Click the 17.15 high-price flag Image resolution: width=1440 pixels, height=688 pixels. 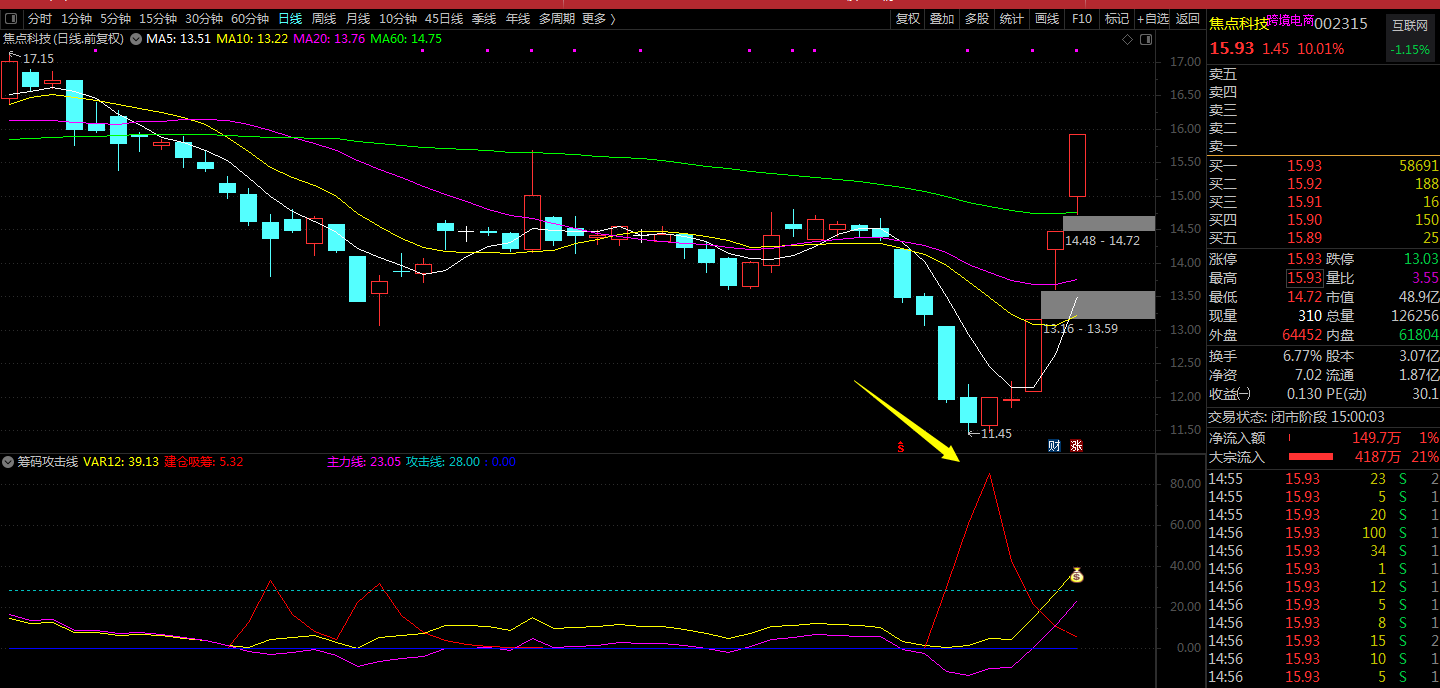tap(39, 59)
